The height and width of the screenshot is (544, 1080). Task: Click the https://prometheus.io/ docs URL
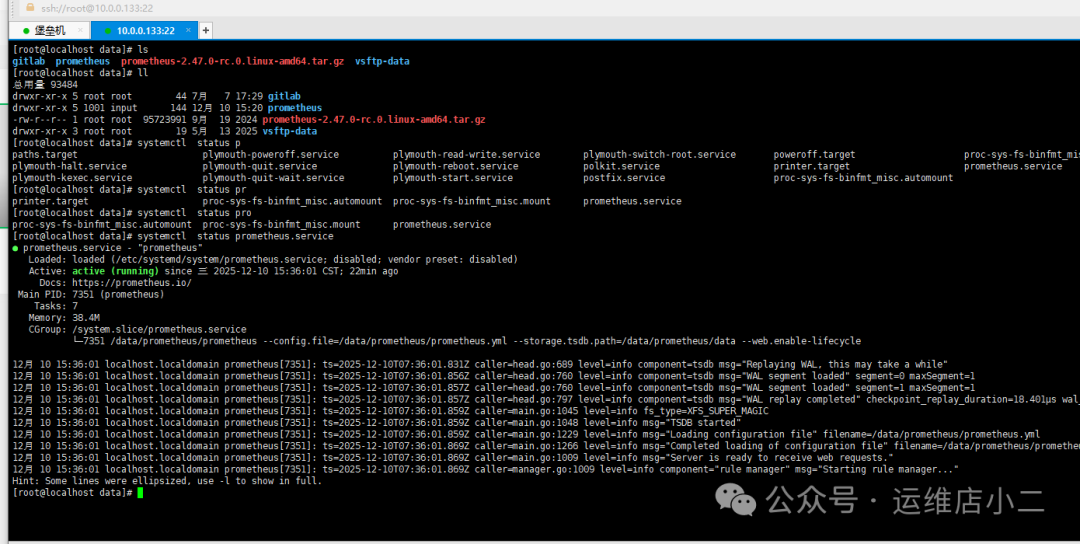(x=132, y=283)
